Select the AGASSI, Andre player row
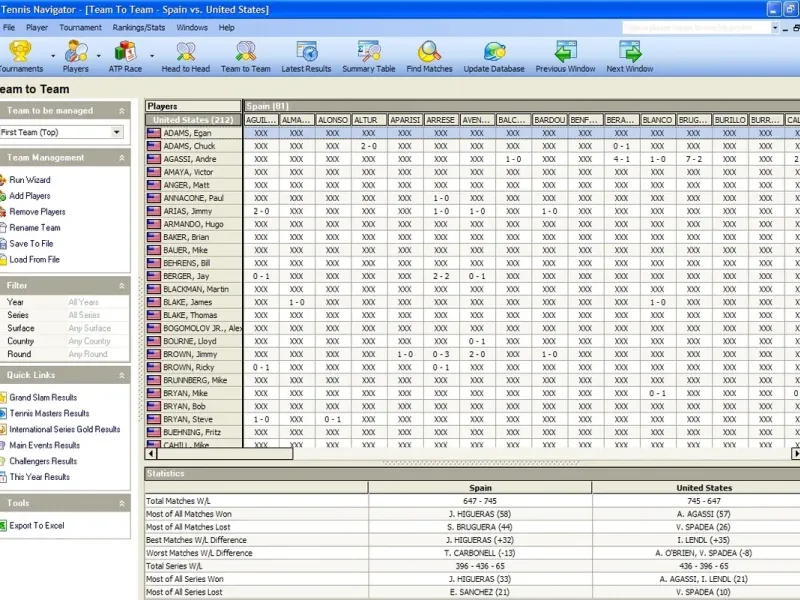The image size is (800, 600). (x=190, y=159)
